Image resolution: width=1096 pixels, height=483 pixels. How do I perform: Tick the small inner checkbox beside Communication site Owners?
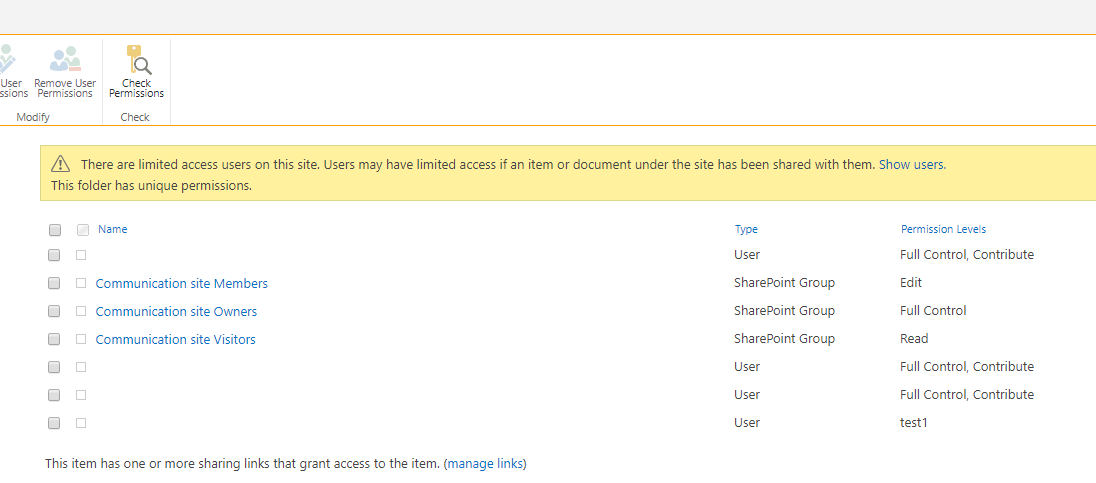(81, 311)
